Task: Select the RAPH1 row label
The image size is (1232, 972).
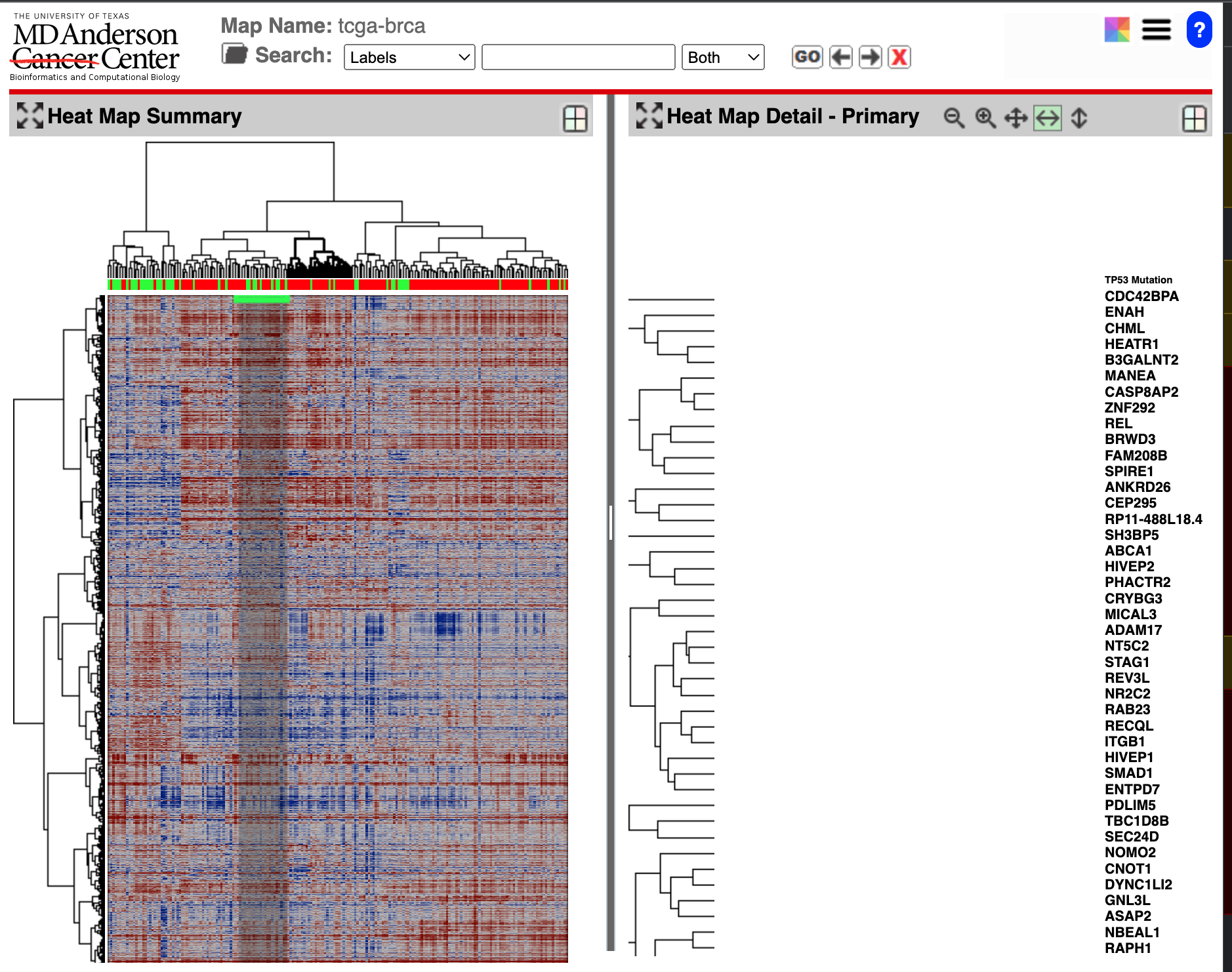Action: (x=1128, y=948)
